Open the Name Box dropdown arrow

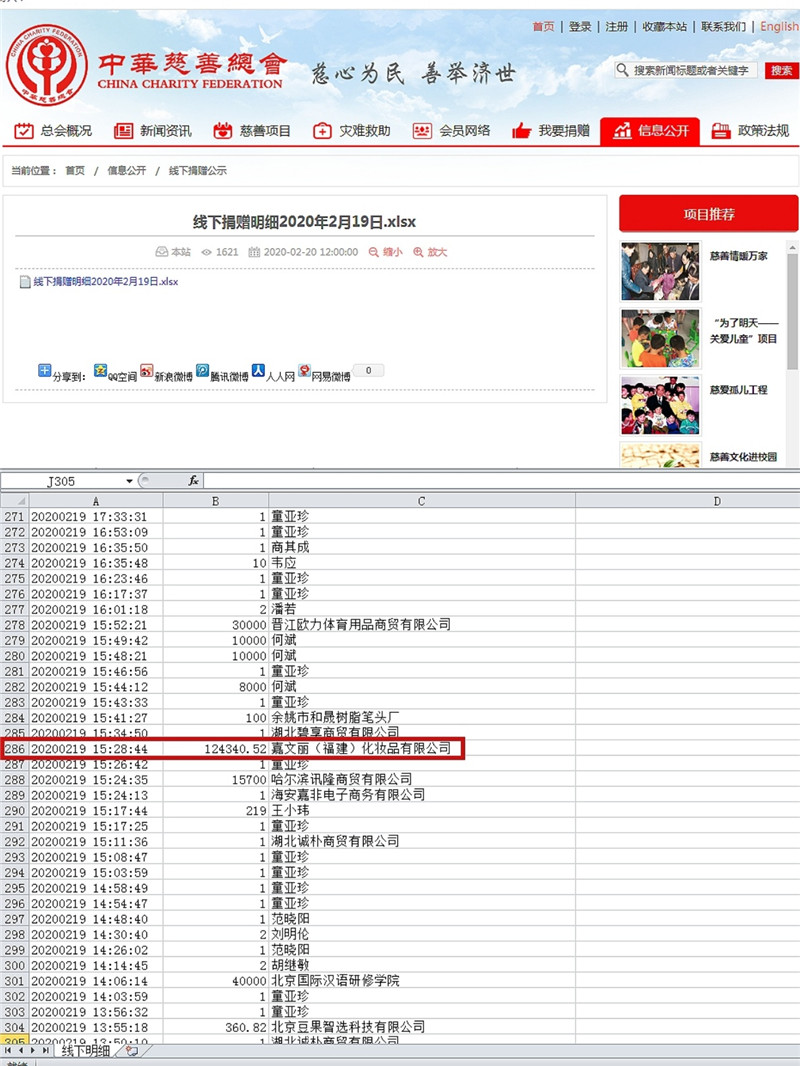[x=129, y=481]
